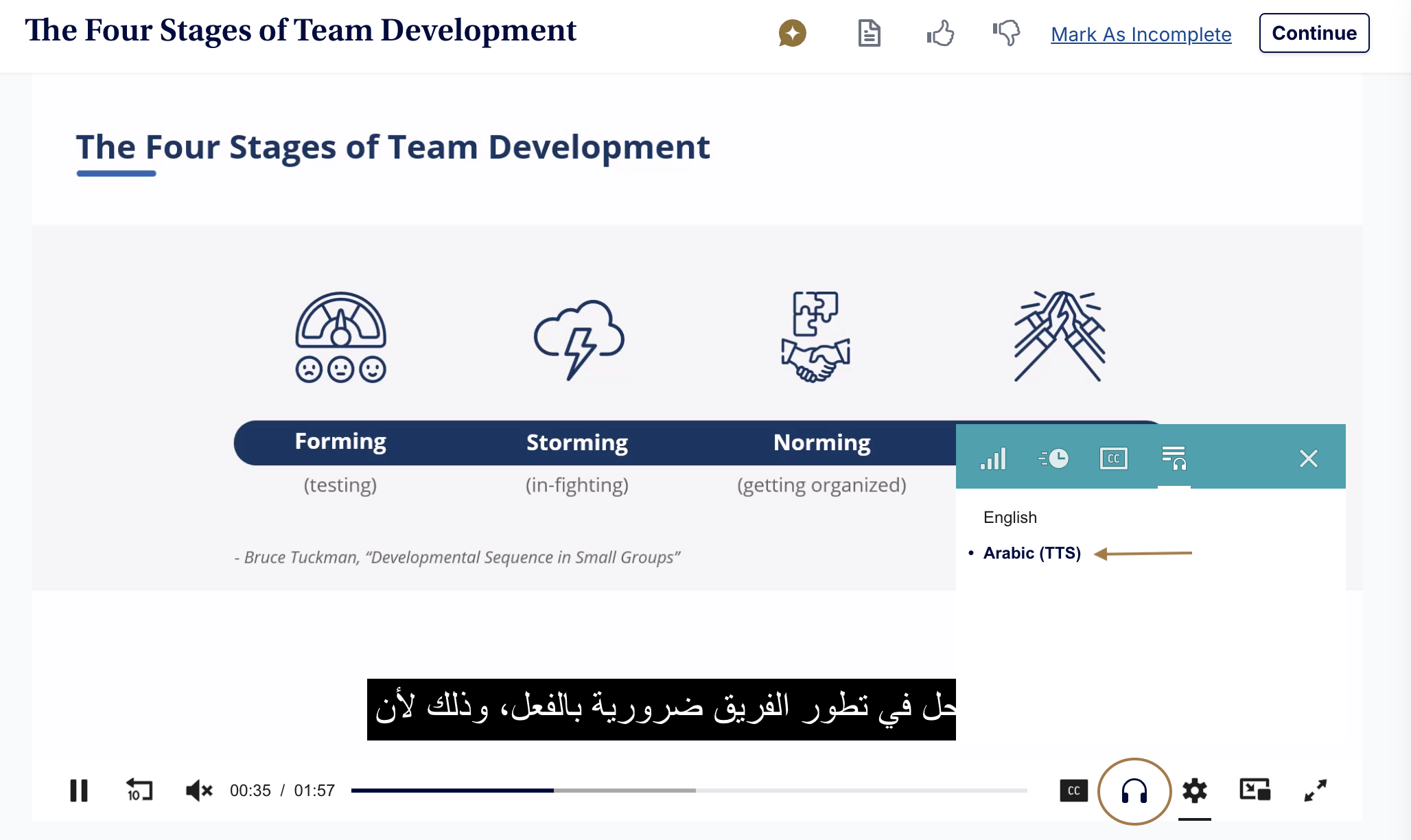Open audio tracks tab in settings panel
Image resolution: width=1411 pixels, height=840 pixels.
[1174, 458]
